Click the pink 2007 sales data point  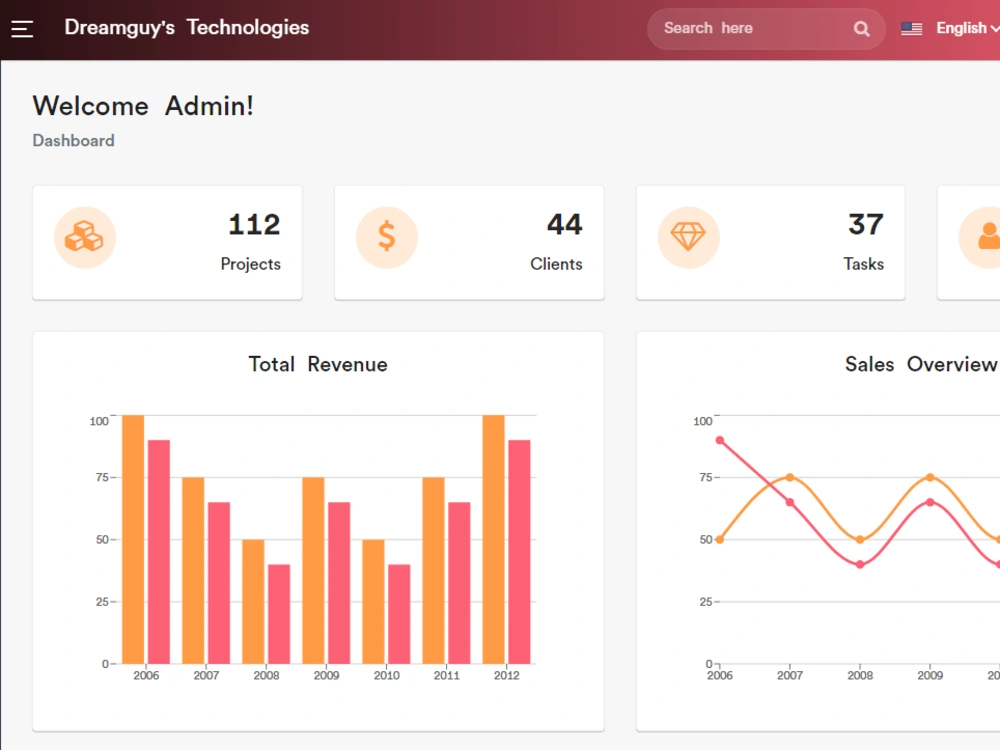point(790,503)
